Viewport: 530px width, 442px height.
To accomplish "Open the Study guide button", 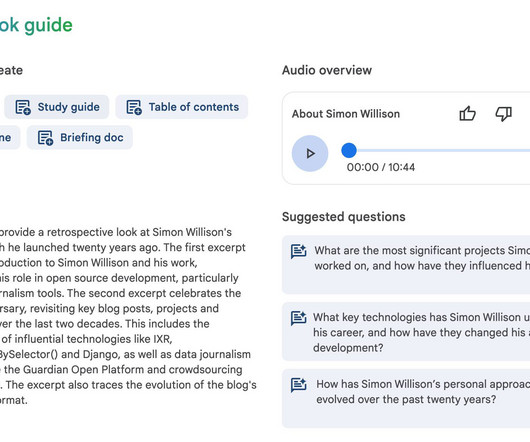I will [x=57, y=107].
